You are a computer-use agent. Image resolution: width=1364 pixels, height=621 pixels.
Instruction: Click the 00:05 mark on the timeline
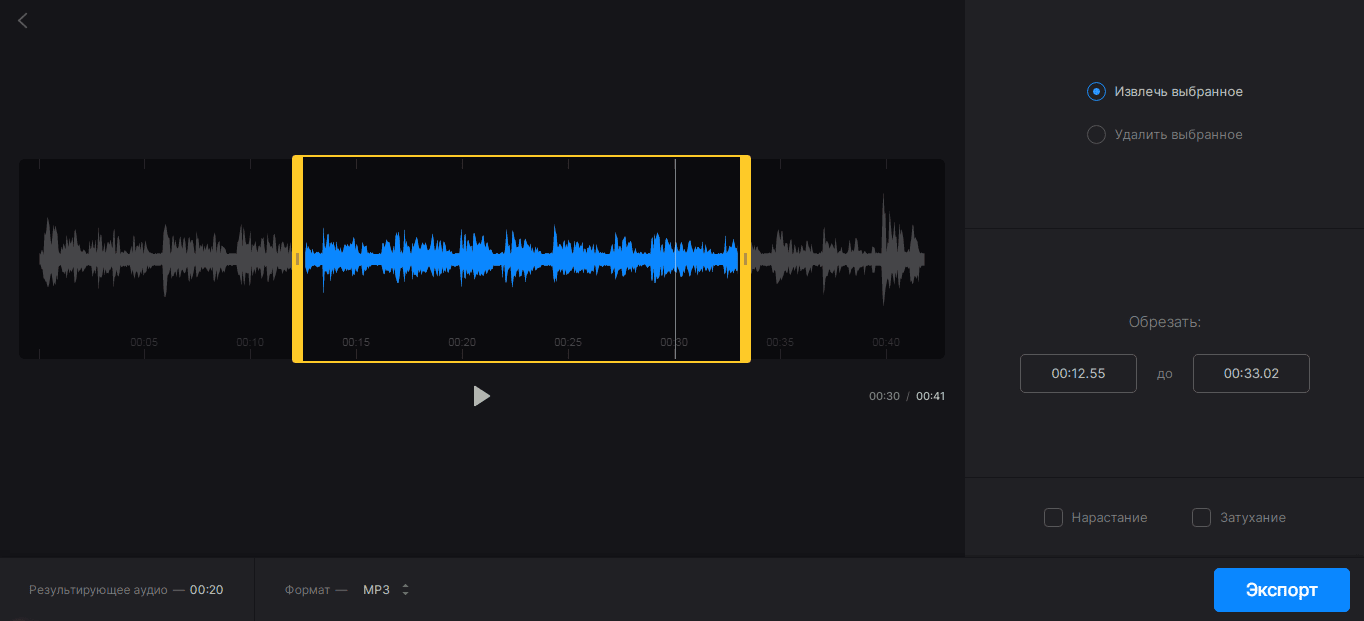click(144, 342)
